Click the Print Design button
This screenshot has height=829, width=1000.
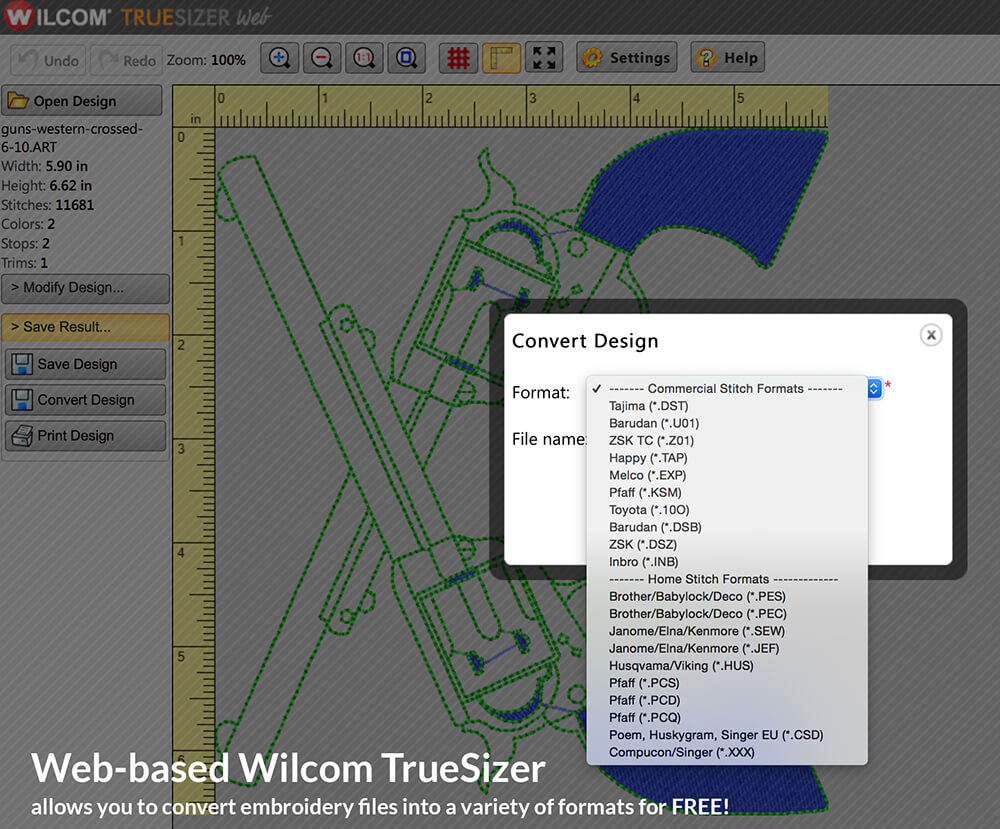coord(85,436)
